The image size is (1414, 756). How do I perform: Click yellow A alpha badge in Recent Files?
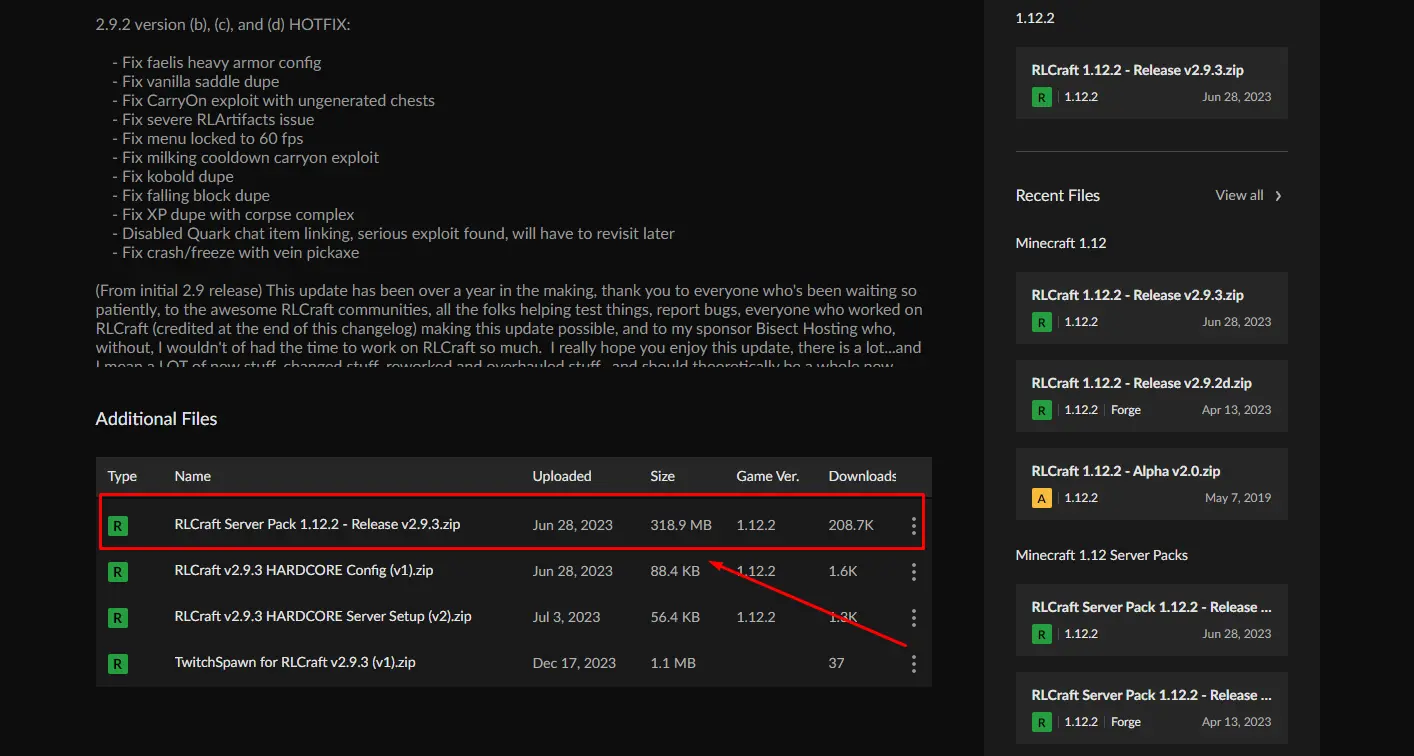point(1041,498)
